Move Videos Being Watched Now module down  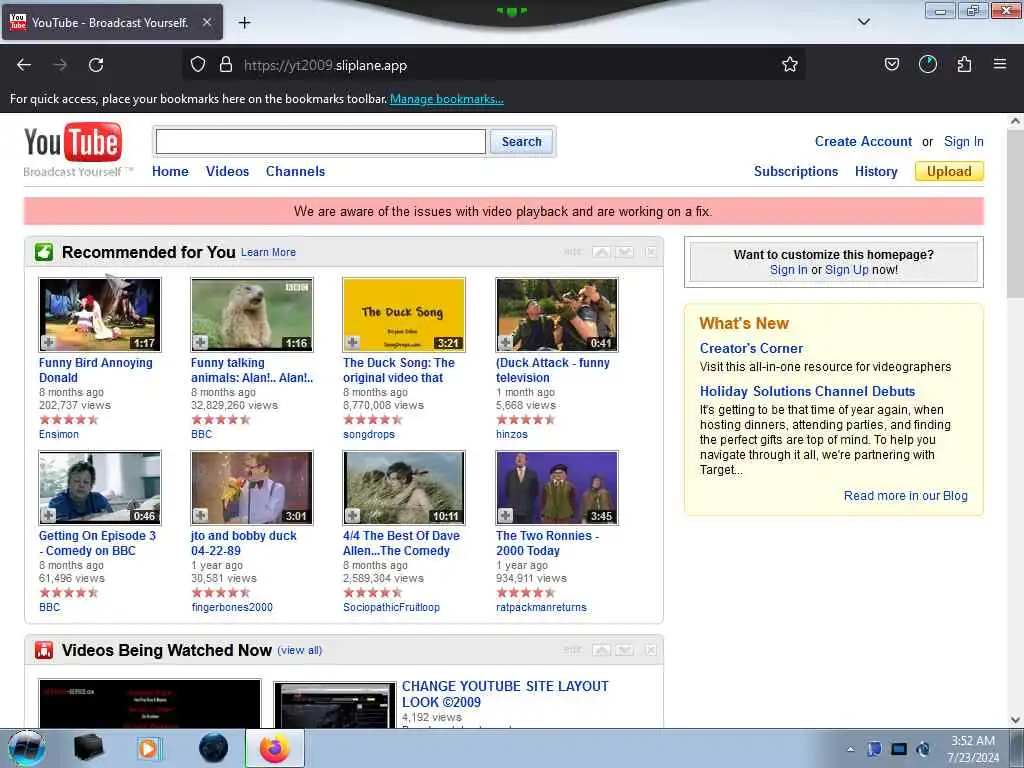625,650
